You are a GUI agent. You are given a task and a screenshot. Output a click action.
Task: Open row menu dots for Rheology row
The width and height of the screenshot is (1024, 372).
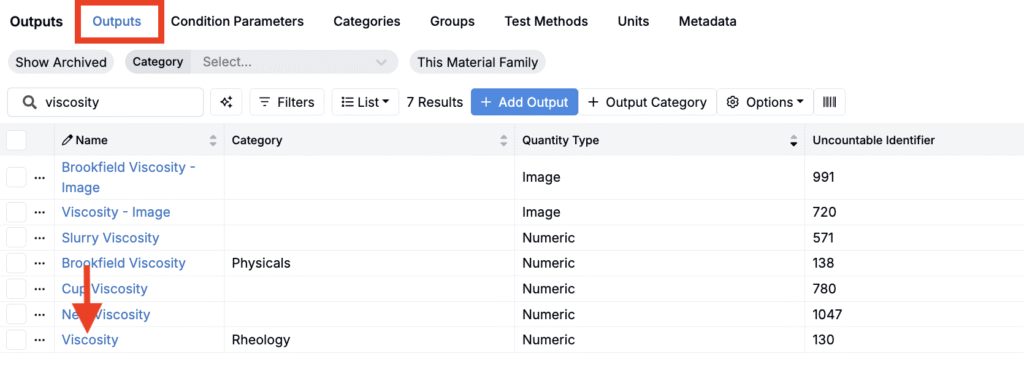[39, 340]
